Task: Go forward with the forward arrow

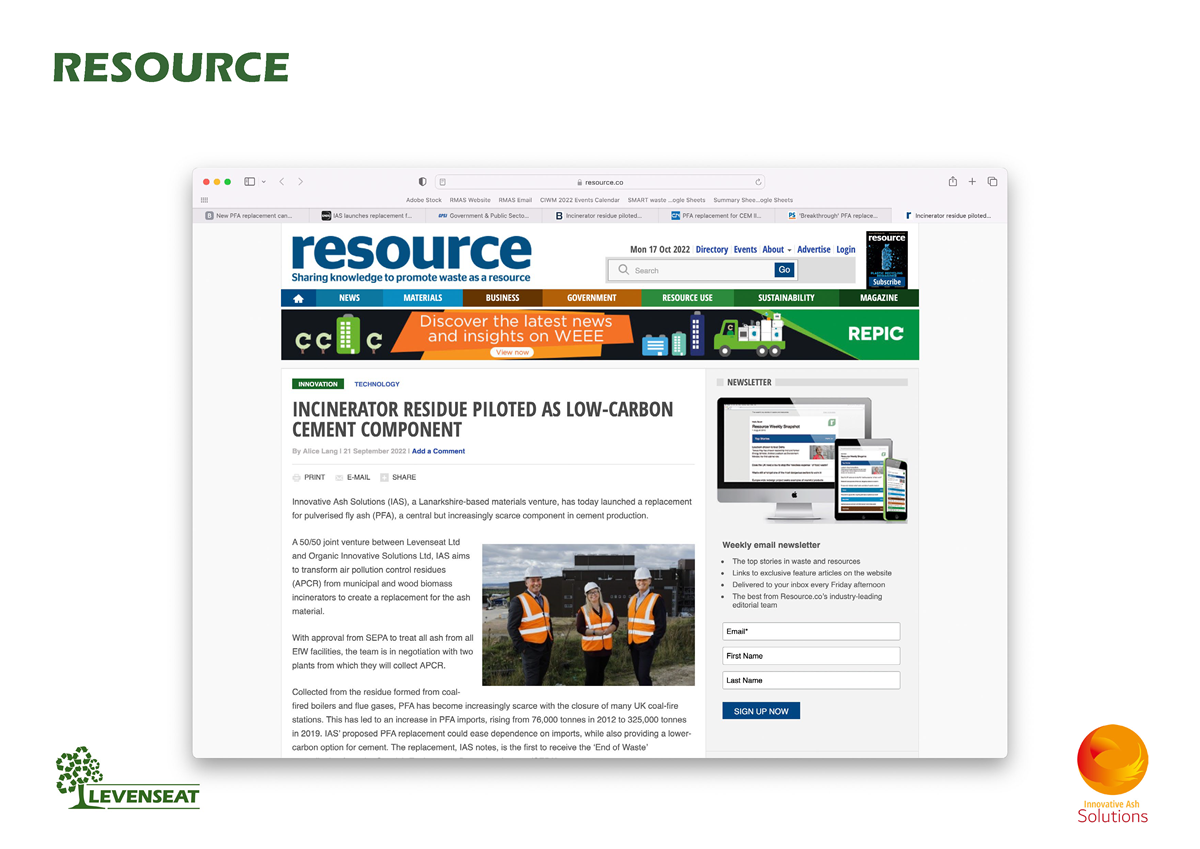Action: point(300,182)
